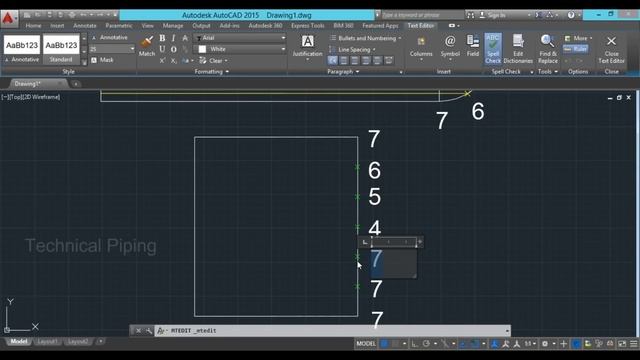The width and height of the screenshot is (640, 360).
Task: Open the text height 25 dropdown
Action: pyautogui.click(x=112, y=49)
